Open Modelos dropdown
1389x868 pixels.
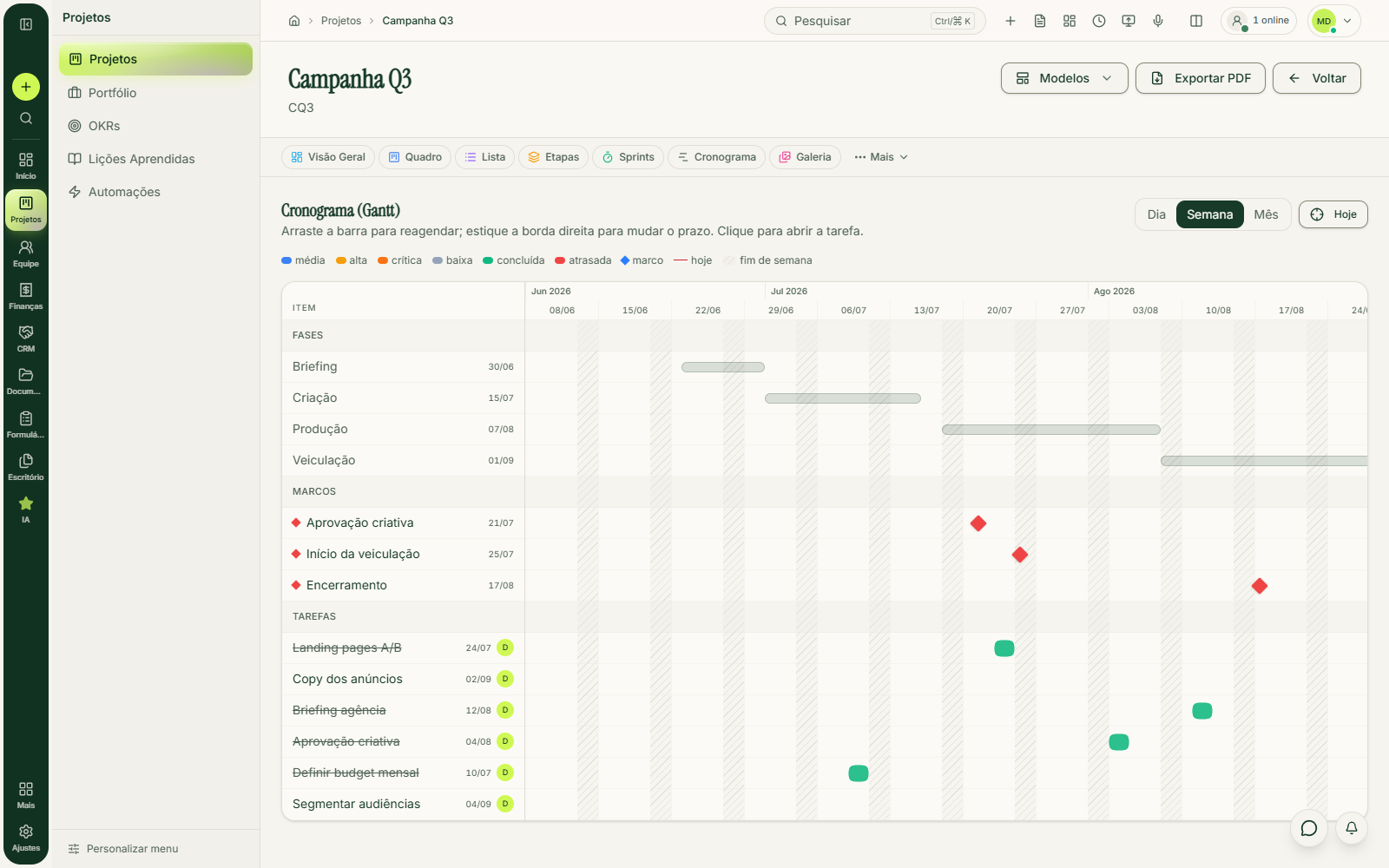pyautogui.click(x=1064, y=78)
